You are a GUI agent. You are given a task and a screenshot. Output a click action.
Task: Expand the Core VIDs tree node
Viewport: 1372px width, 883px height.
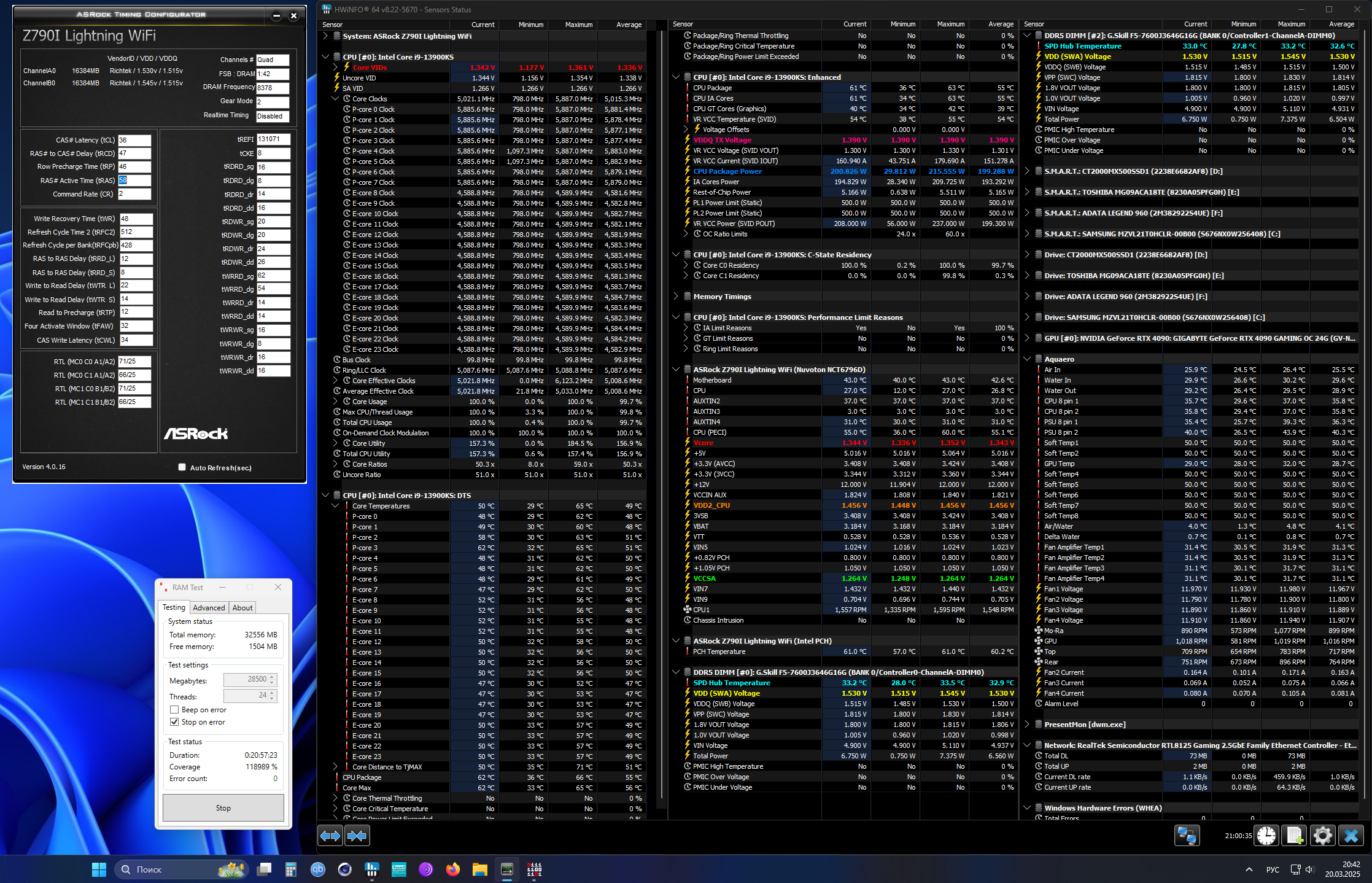pyautogui.click(x=335, y=68)
